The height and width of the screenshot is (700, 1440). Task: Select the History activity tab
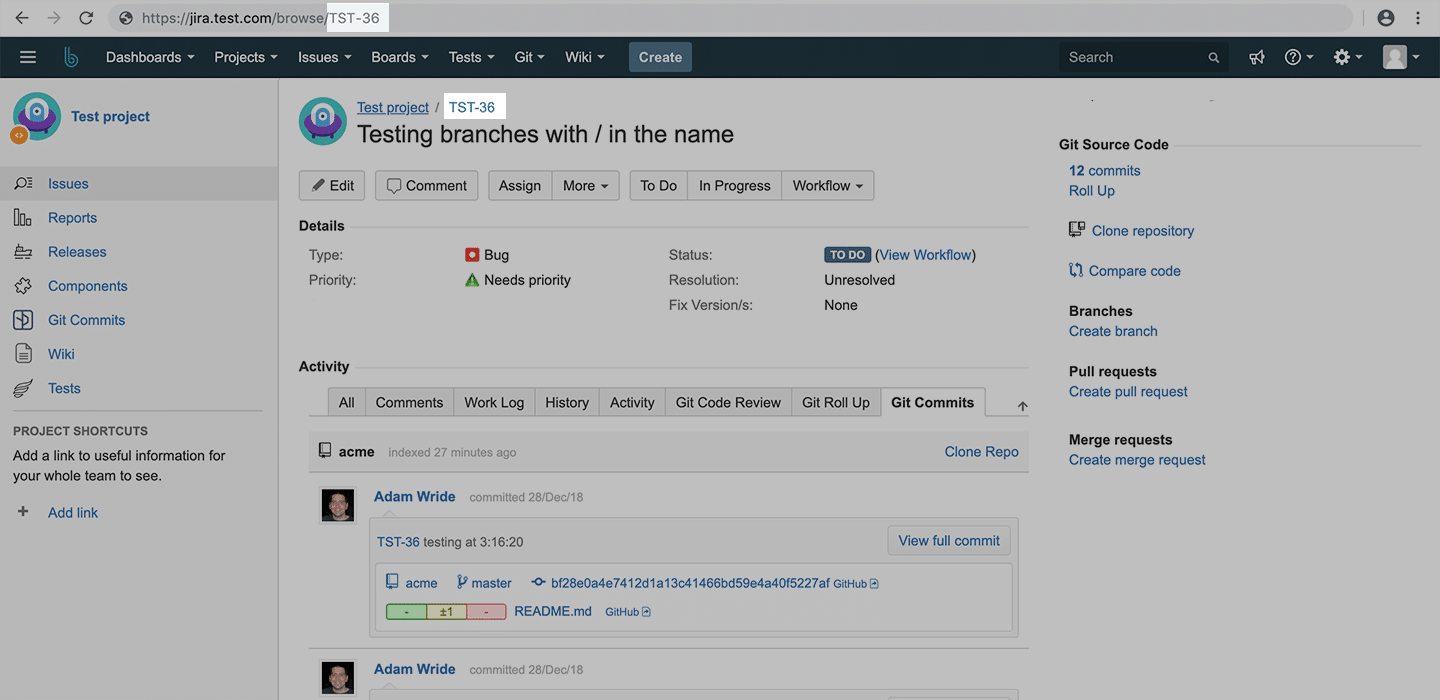coord(567,402)
